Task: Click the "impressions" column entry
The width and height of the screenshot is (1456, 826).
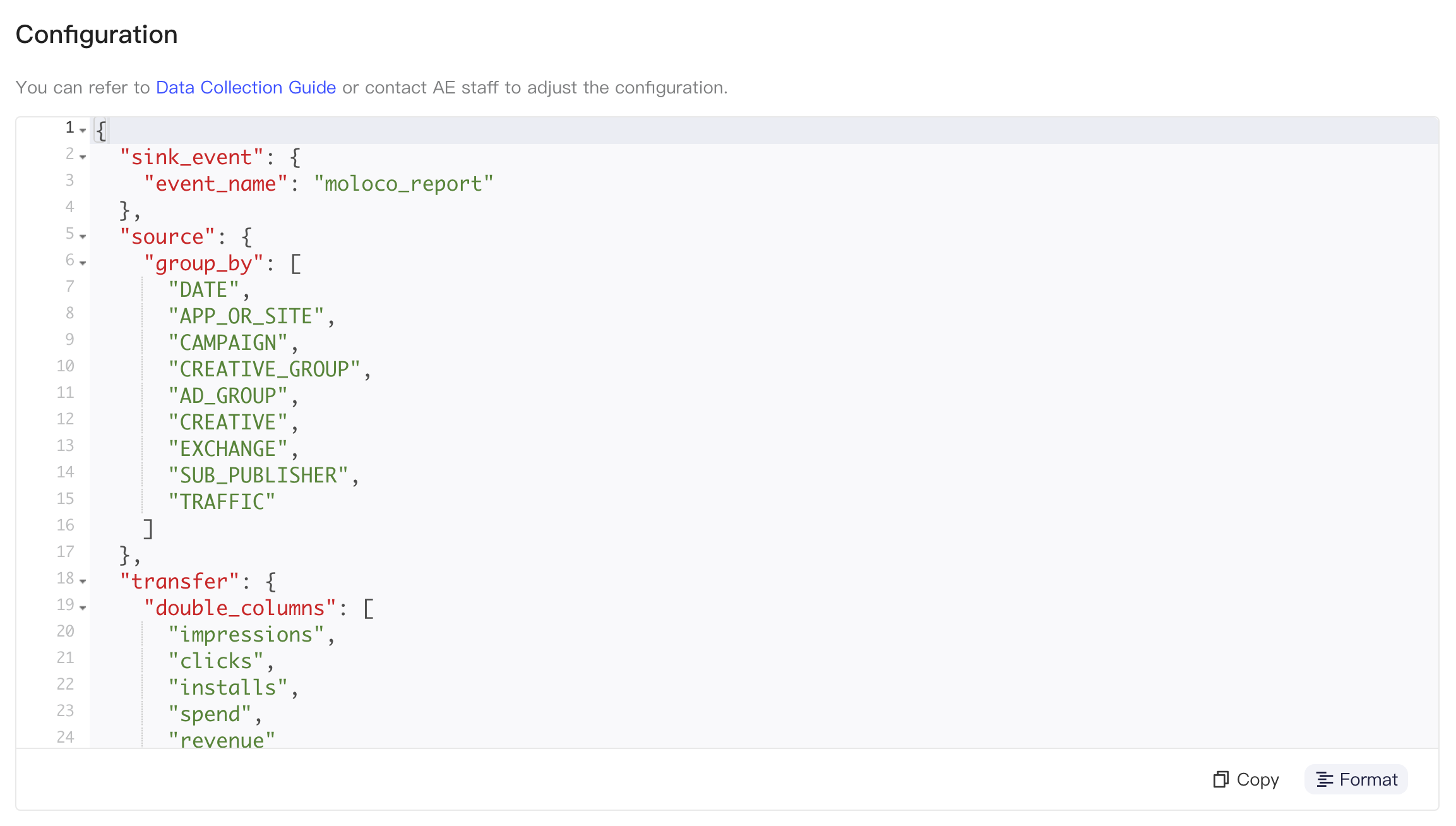Action: coord(246,635)
